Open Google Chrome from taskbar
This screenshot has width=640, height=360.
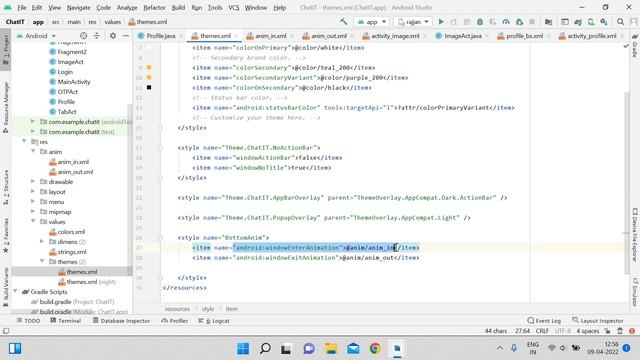coord(375,349)
